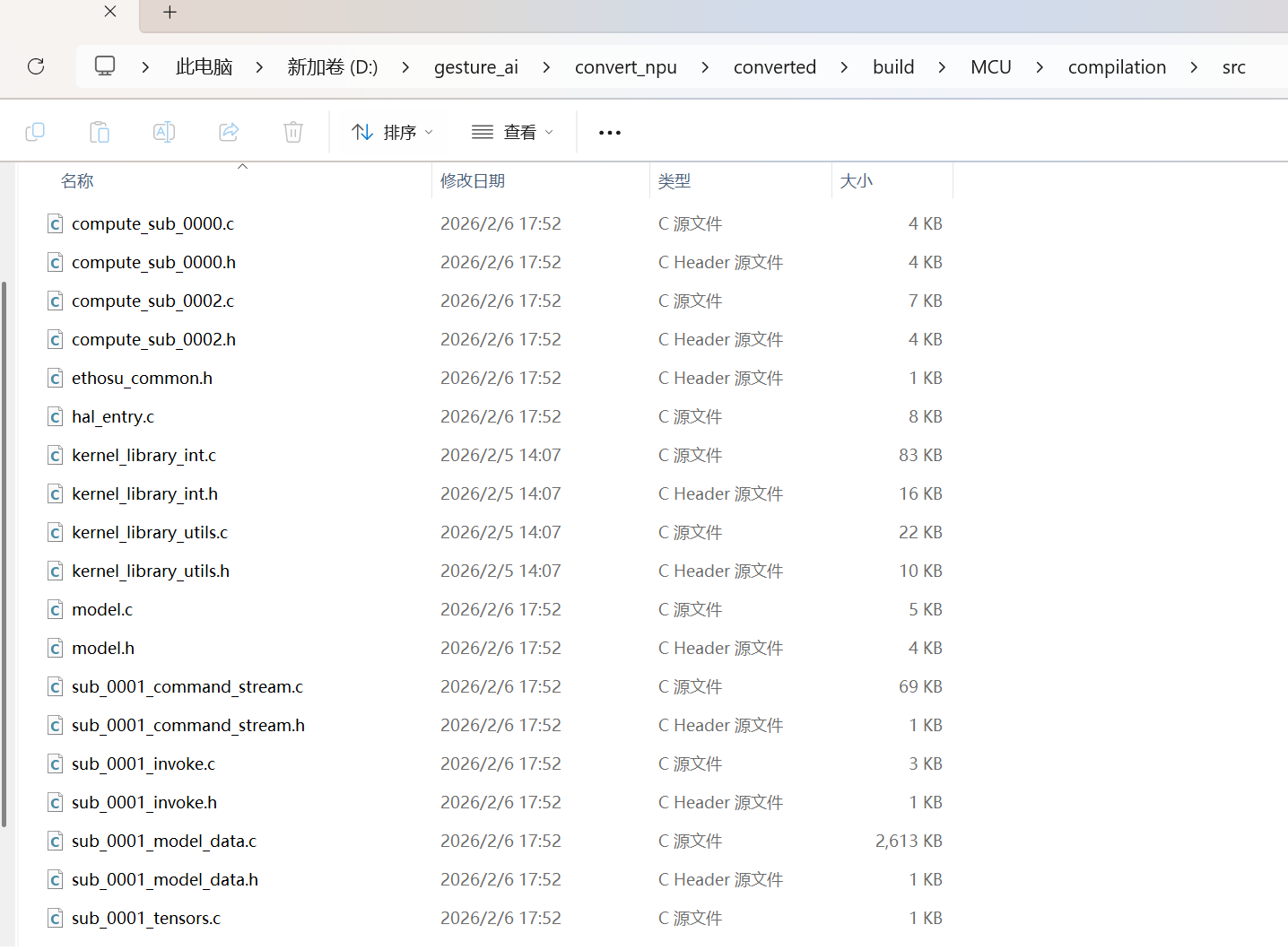
Task: Sort by 大小 column header
Action: click(x=857, y=181)
